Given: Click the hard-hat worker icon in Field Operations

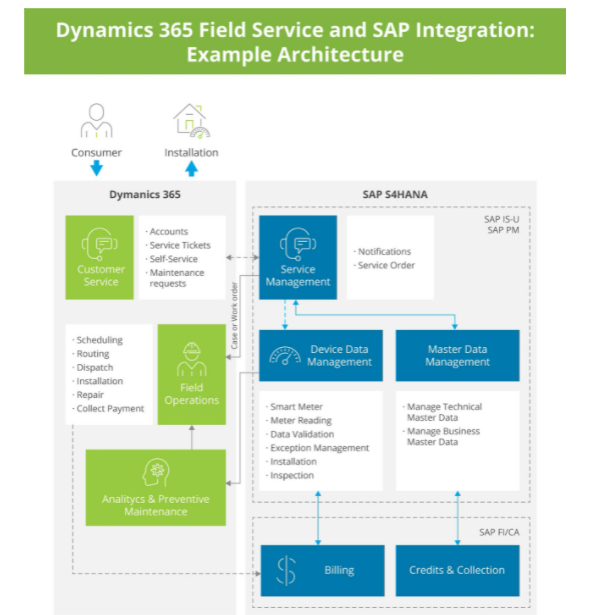Looking at the screenshot, I should tap(191, 359).
